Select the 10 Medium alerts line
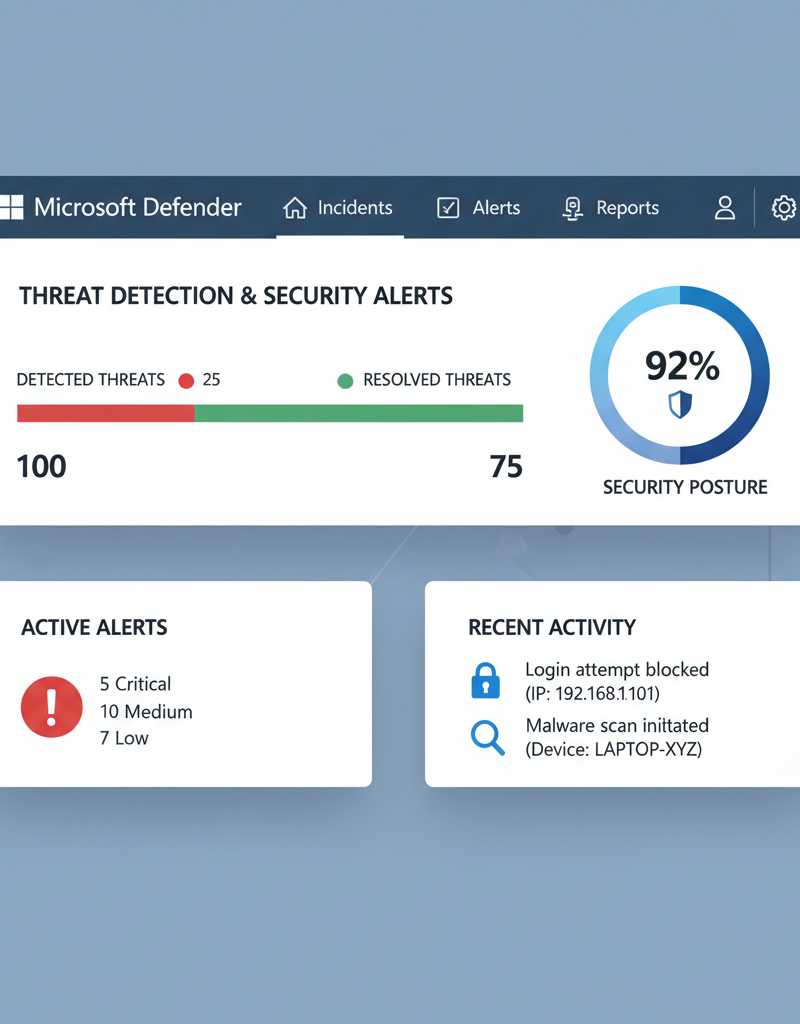The image size is (800, 1024). point(146,711)
